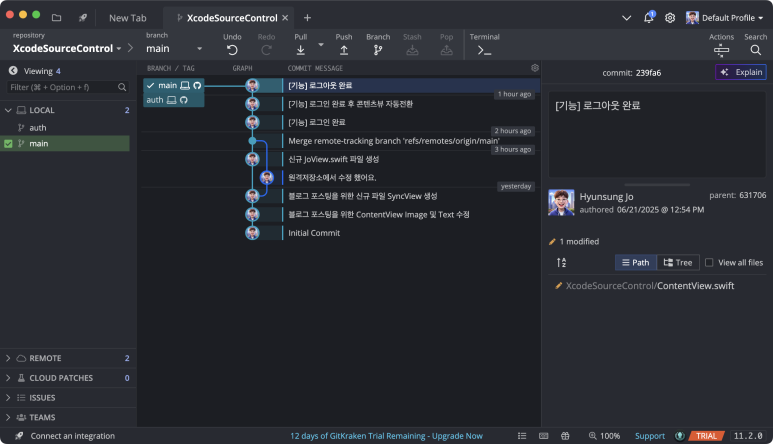773x444 pixels.
Task: Open the Support link
Action: tap(650, 436)
